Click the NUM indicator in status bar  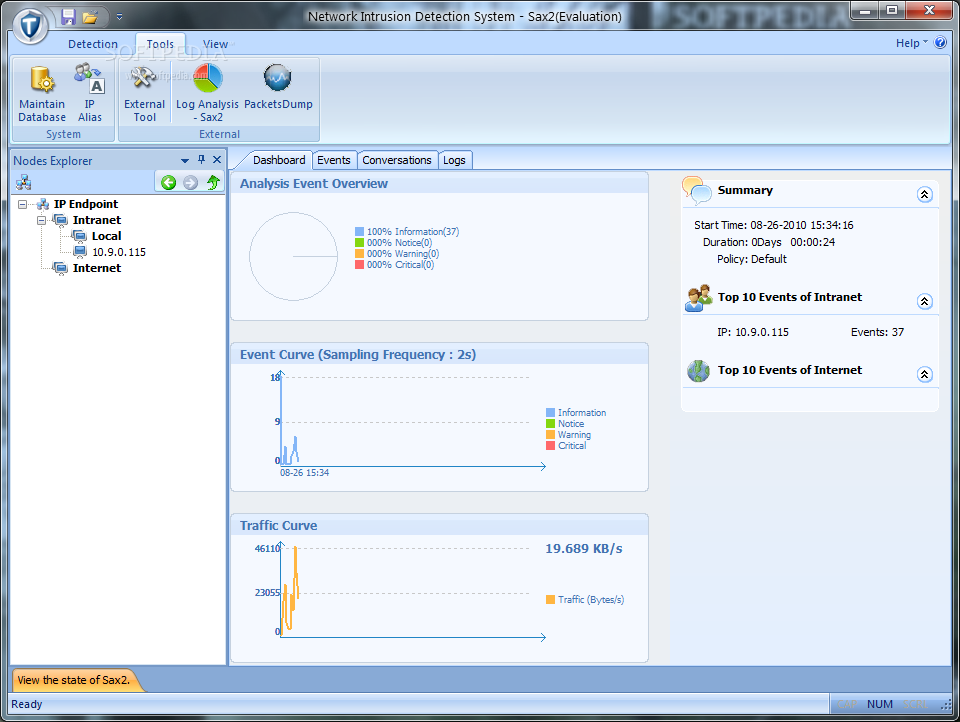point(879,704)
